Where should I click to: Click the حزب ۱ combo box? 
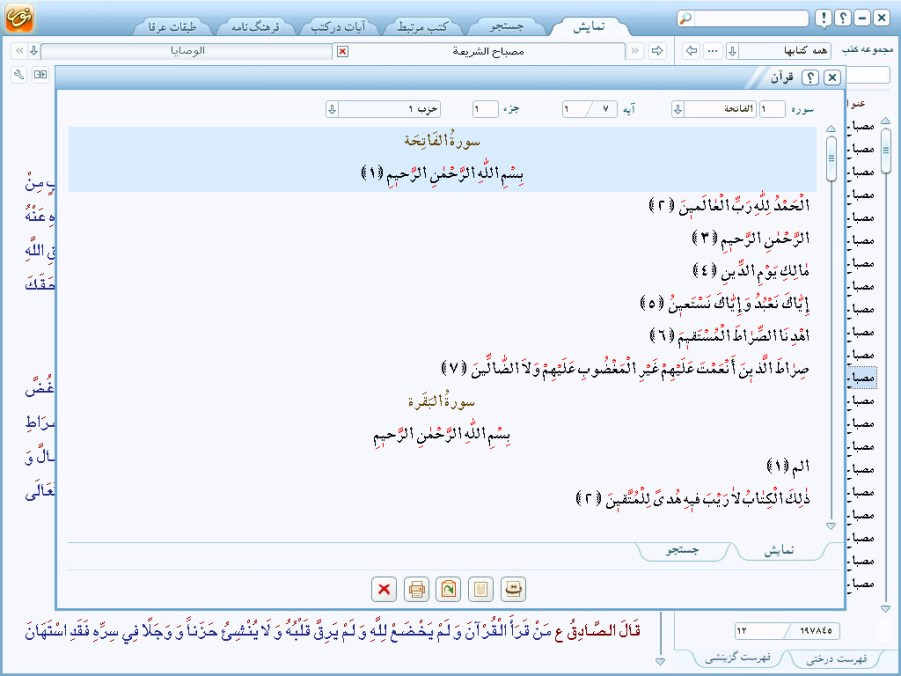[x=383, y=109]
